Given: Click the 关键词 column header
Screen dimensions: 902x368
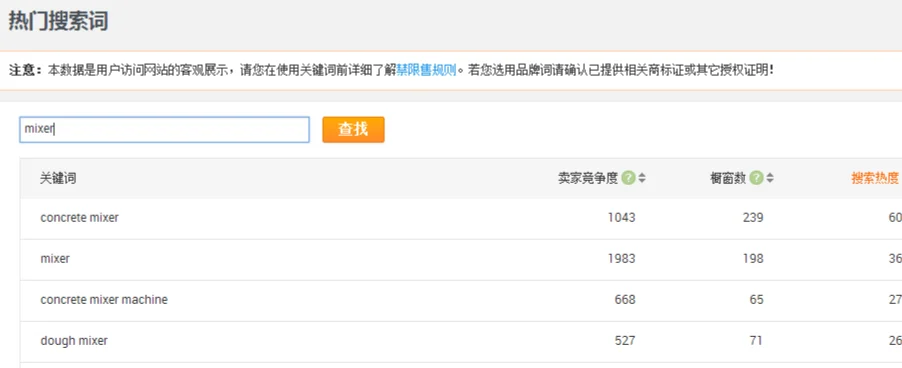Looking at the screenshot, I should 58,178.
